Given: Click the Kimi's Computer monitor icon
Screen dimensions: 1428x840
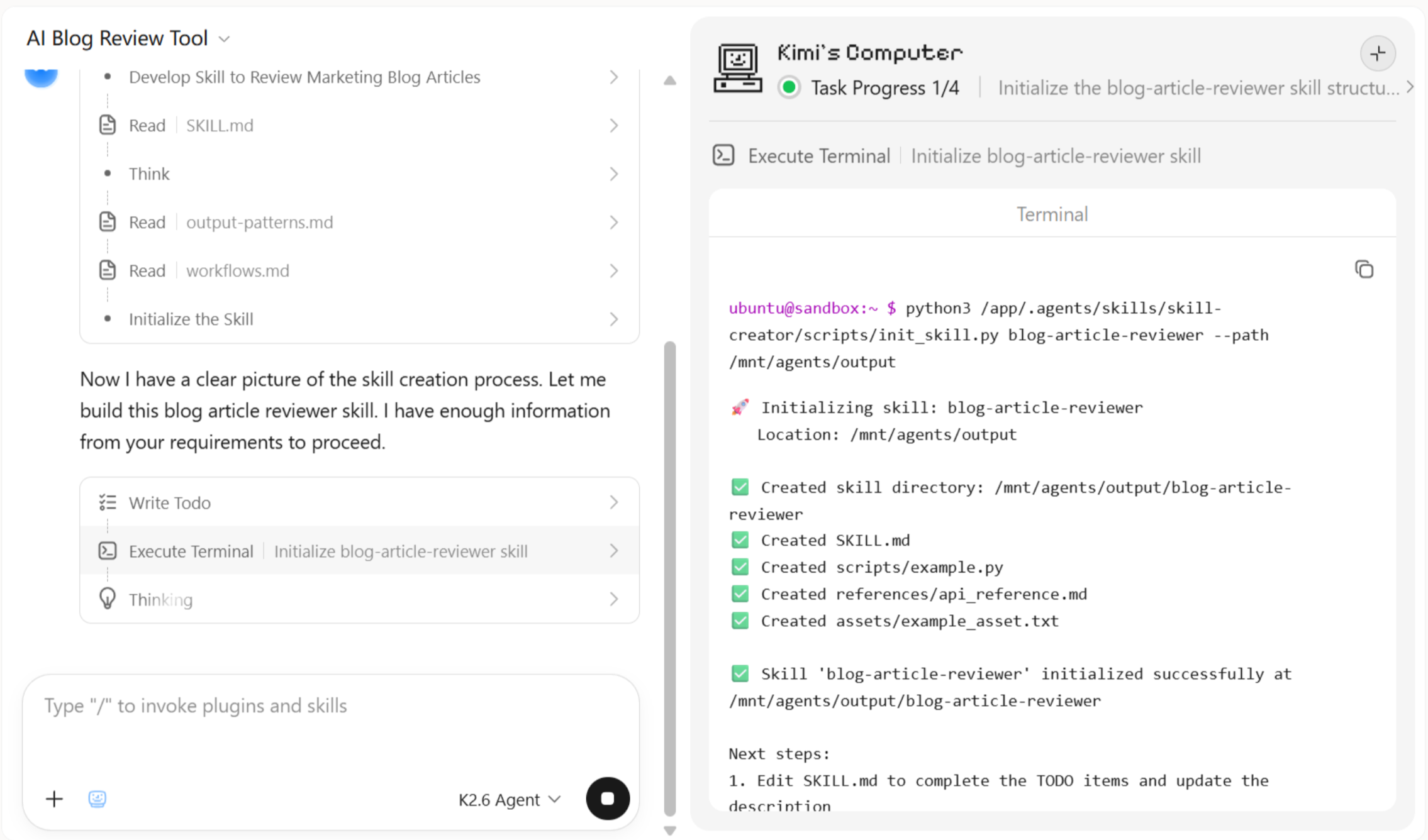Looking at the screenshot, I should coord(738,68).
